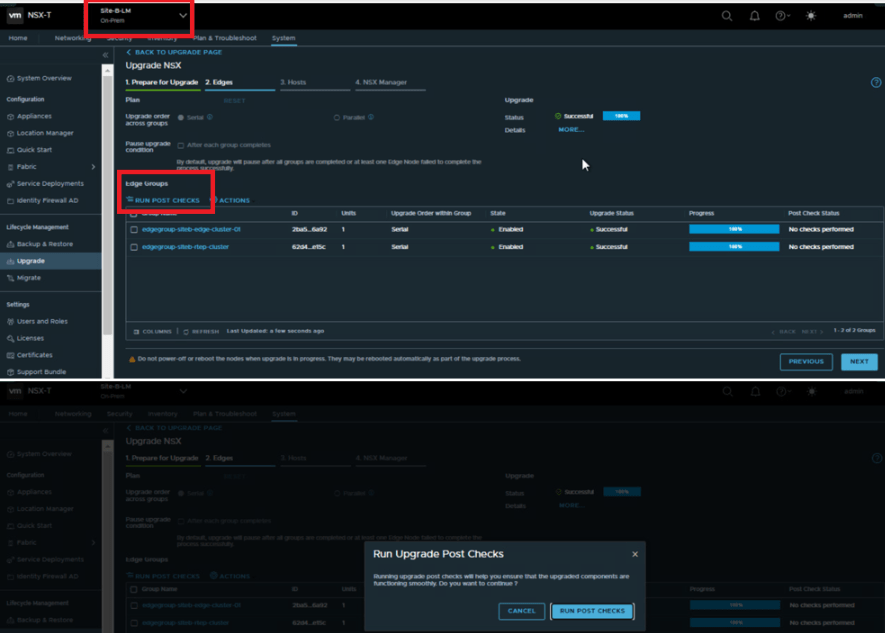Viewport: 885px width, 633px height.
Task: Expand the Fabric sidebar section
Action: pos(93,167)
